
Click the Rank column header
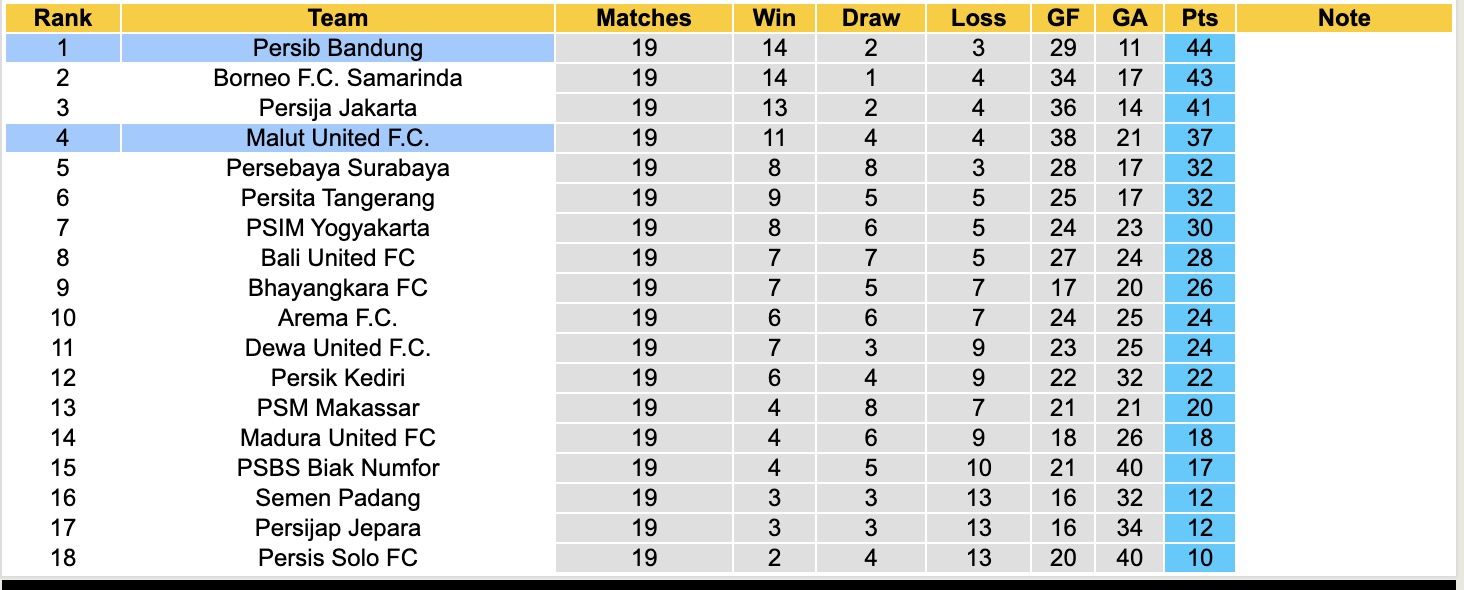[x=63, y=18]
